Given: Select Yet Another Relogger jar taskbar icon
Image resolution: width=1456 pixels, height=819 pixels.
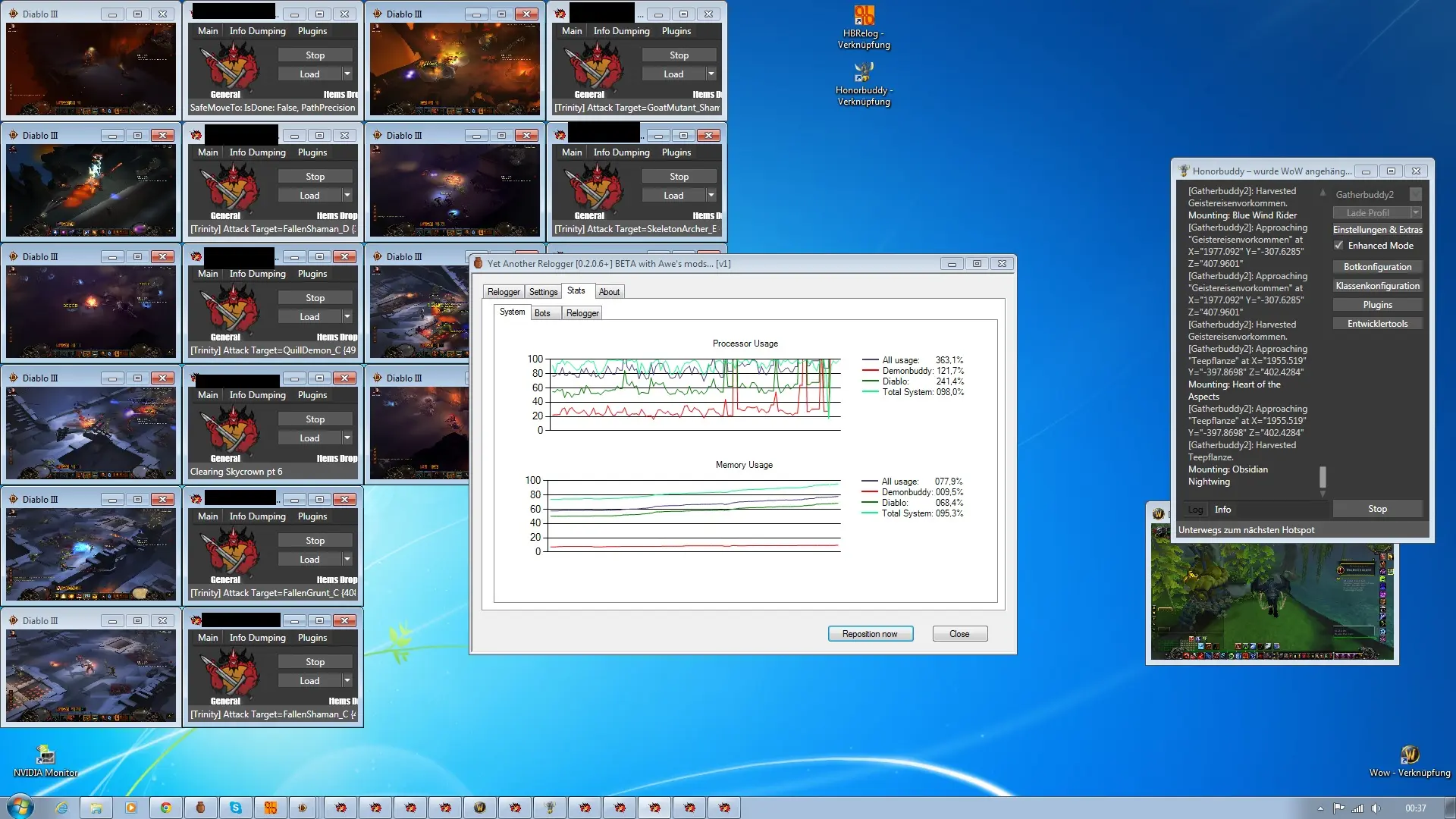Looking at the screenshot, I should [201, 808].
